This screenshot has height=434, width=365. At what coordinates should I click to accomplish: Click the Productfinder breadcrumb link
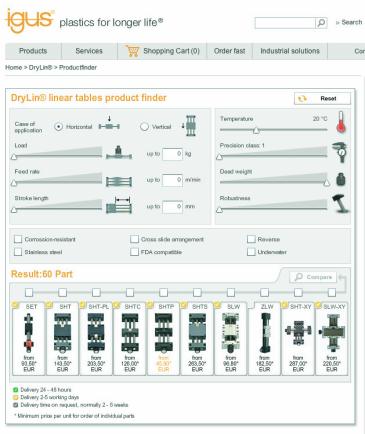[x=78, y=67]
